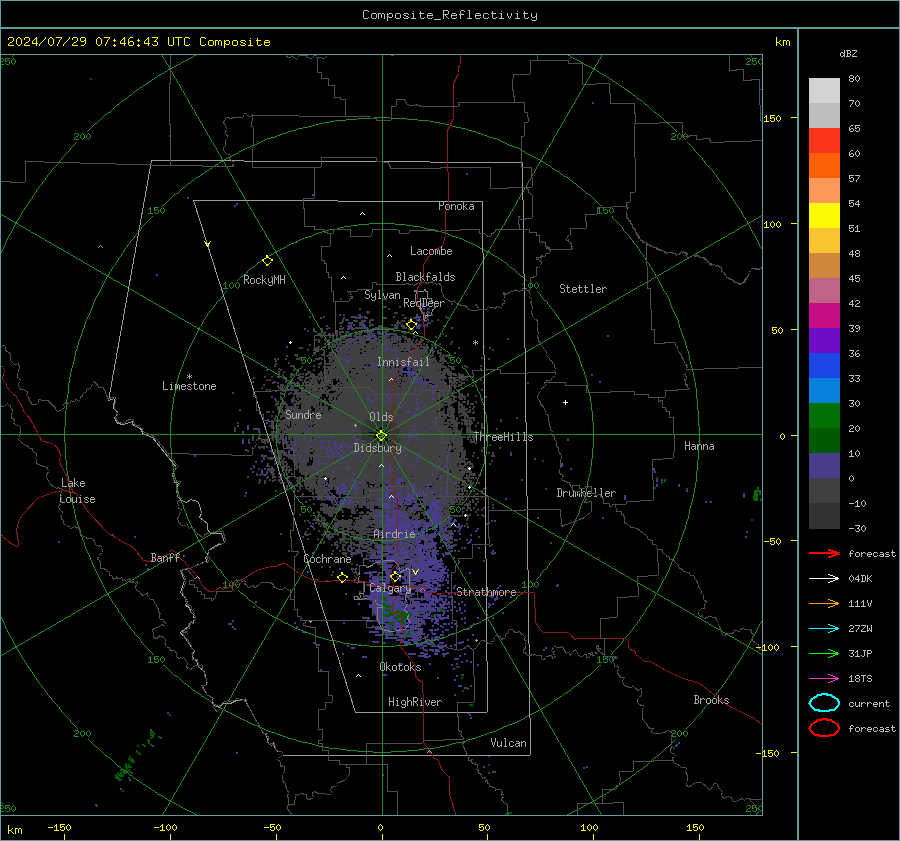Screen dimensions: 900x841
Task: Click the yellow diamond marker above Calgary
Action: (x=395, y=576)
